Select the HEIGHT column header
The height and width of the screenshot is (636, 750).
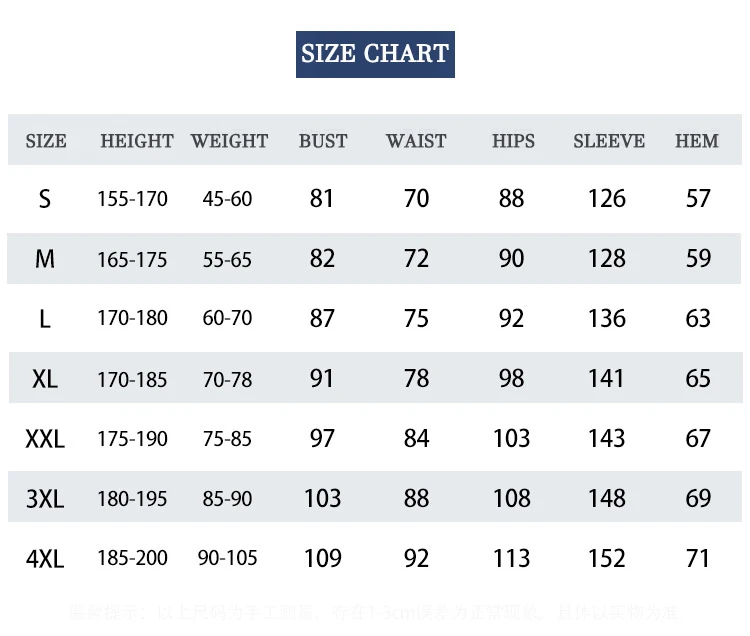pos(137,141)
